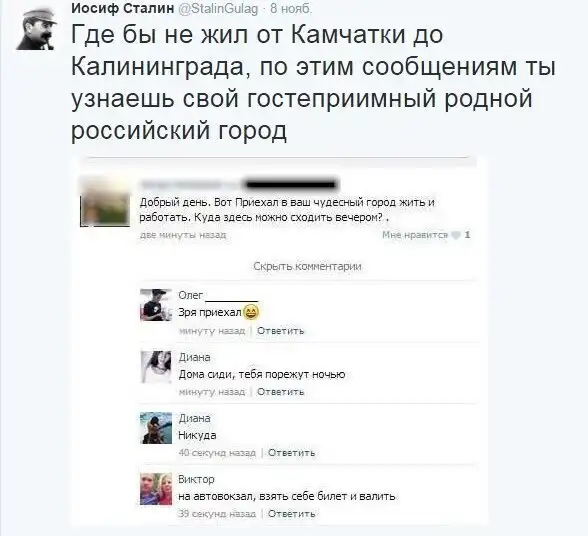Open Олег's commenter avatar
The height and width of the screenshot is (536, 588).
coord(156,305)
